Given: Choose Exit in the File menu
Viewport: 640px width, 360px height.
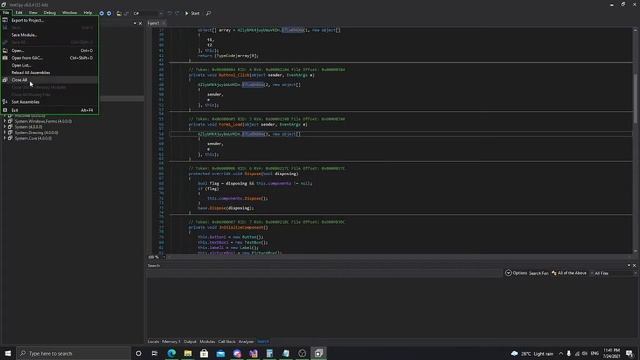Looking at the screenshot, I should 49,110.
